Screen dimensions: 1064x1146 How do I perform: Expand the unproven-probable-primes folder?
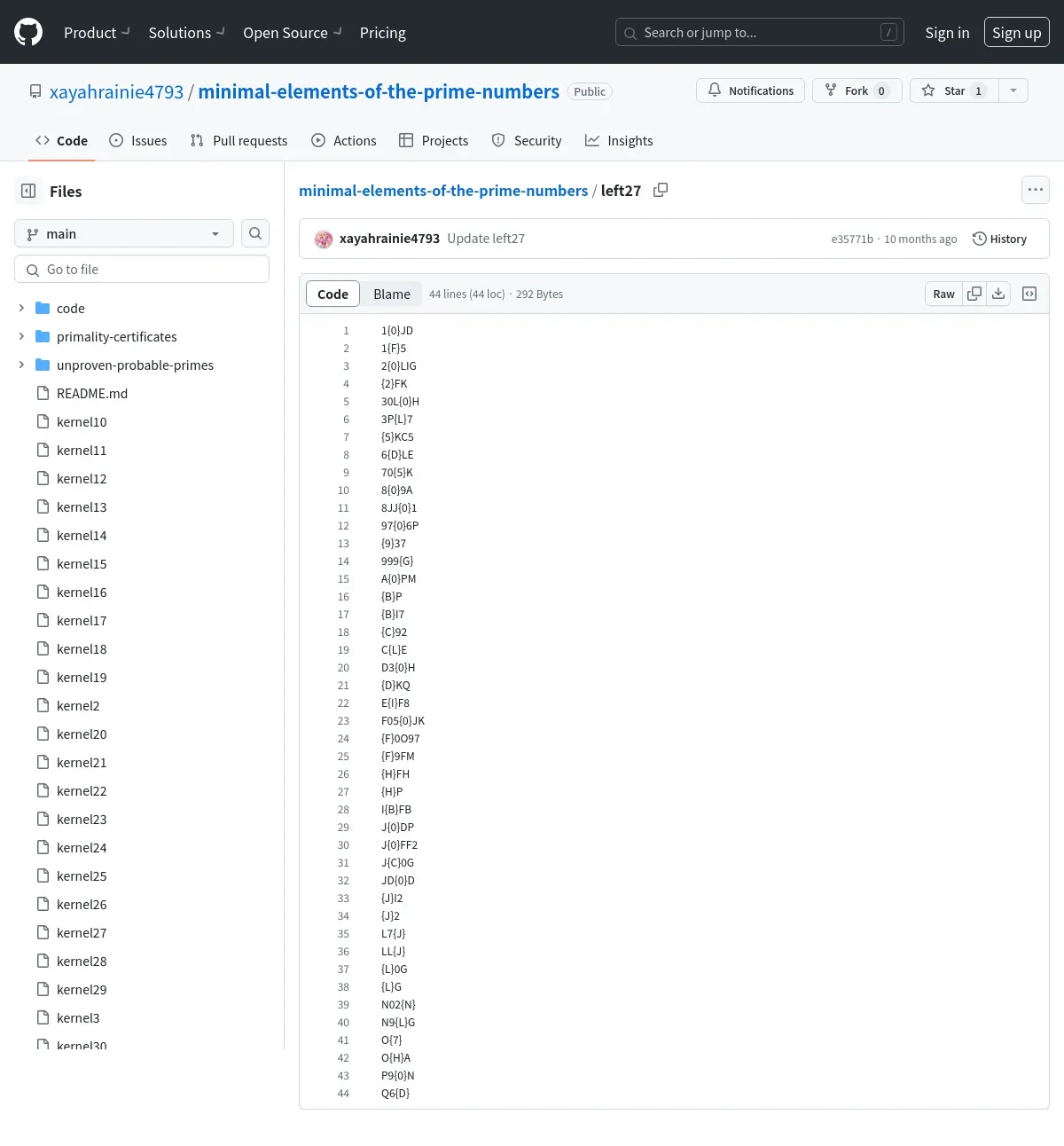(x=21, y=365)
